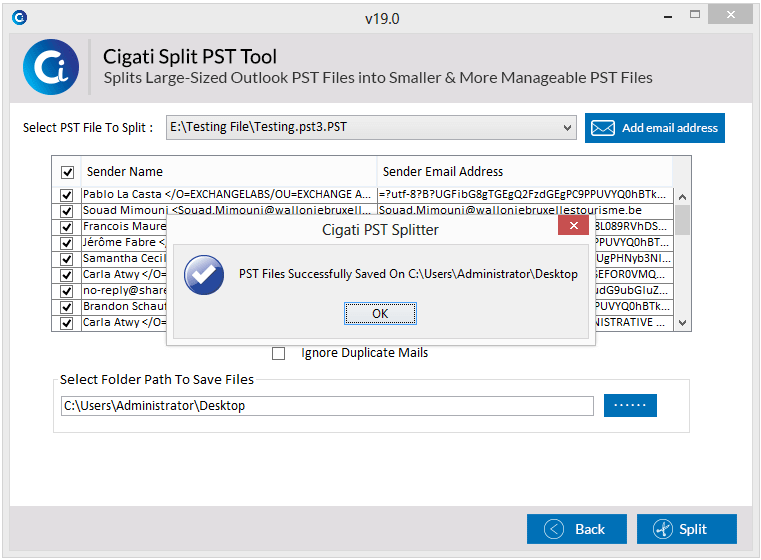The image size is (761, 560).
Task: Click the Cigati logo in the header
Action: [51, 67]
